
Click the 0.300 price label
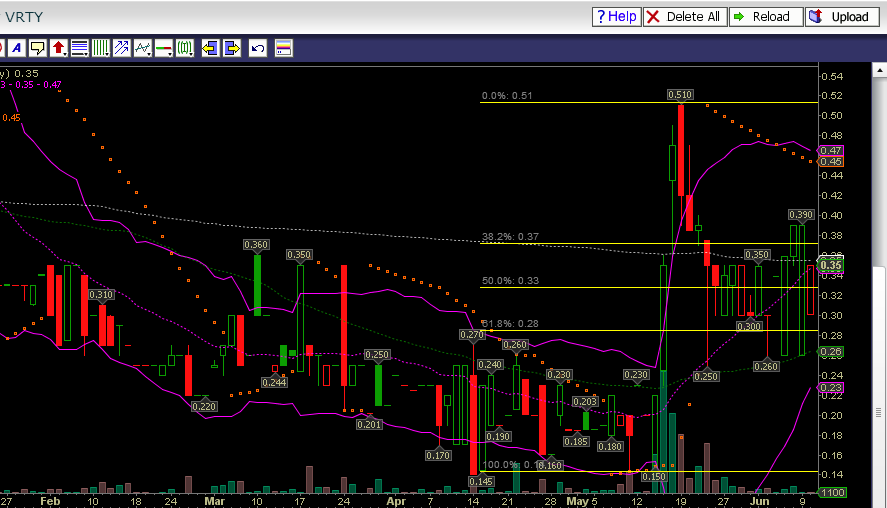coord(749,326)
